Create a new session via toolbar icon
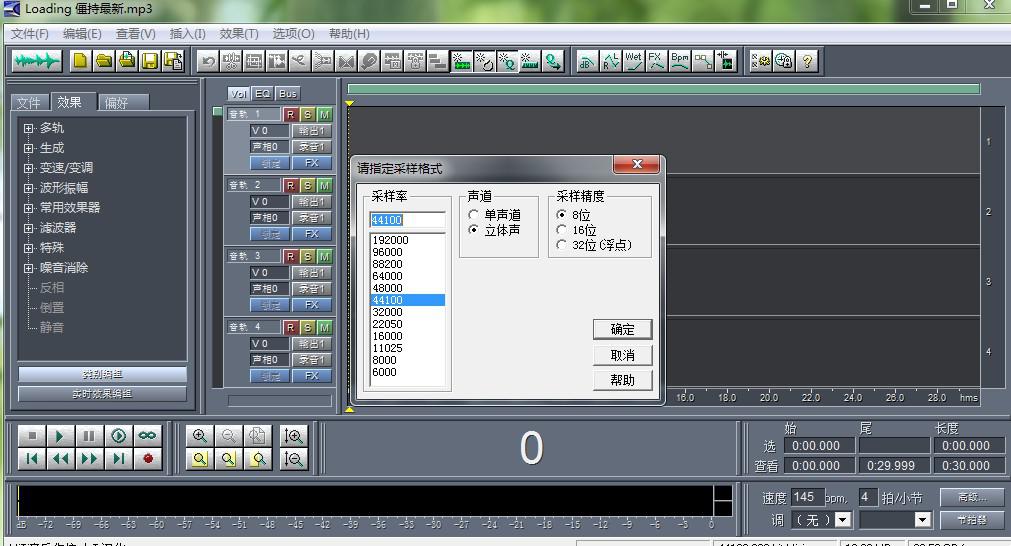Viewport: 1011px width, 546px height. coord(80,61)
